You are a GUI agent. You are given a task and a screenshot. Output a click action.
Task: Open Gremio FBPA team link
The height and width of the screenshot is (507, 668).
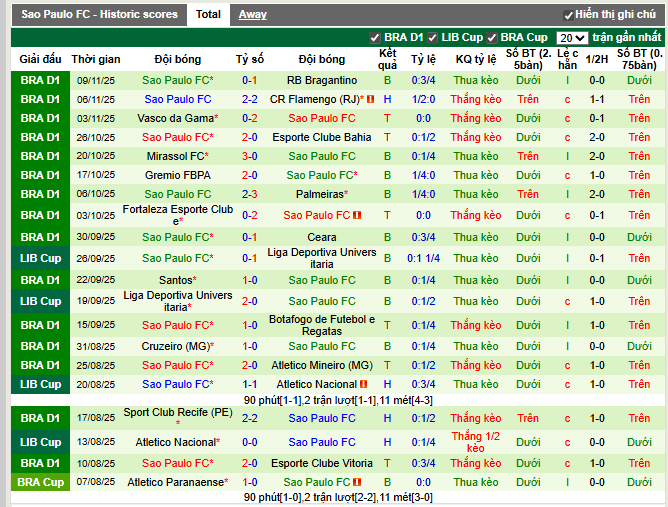pos(178,175)
